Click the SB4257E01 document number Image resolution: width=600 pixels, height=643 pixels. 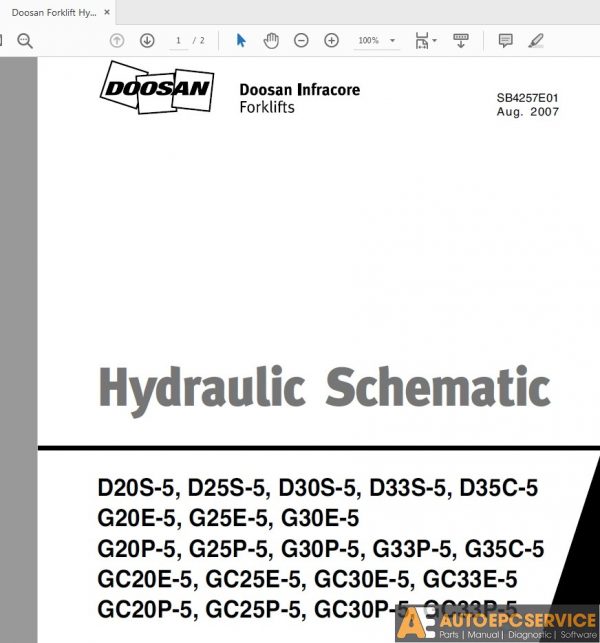coord(527,98)
